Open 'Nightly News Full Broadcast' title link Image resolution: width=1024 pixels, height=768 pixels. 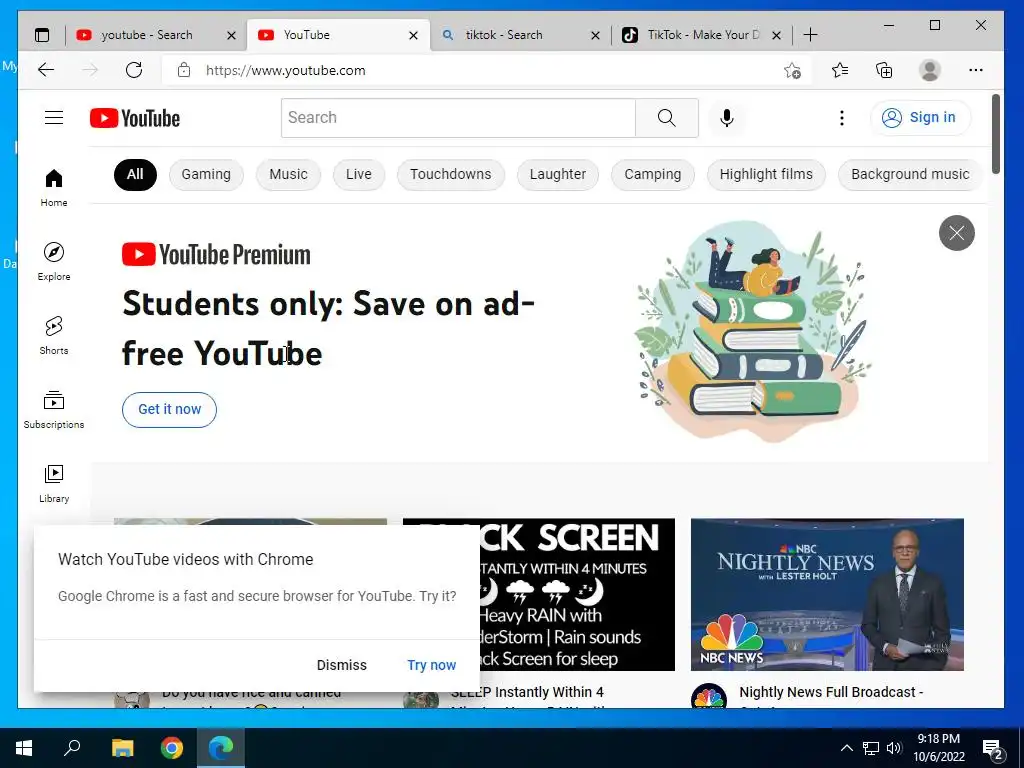831,692
